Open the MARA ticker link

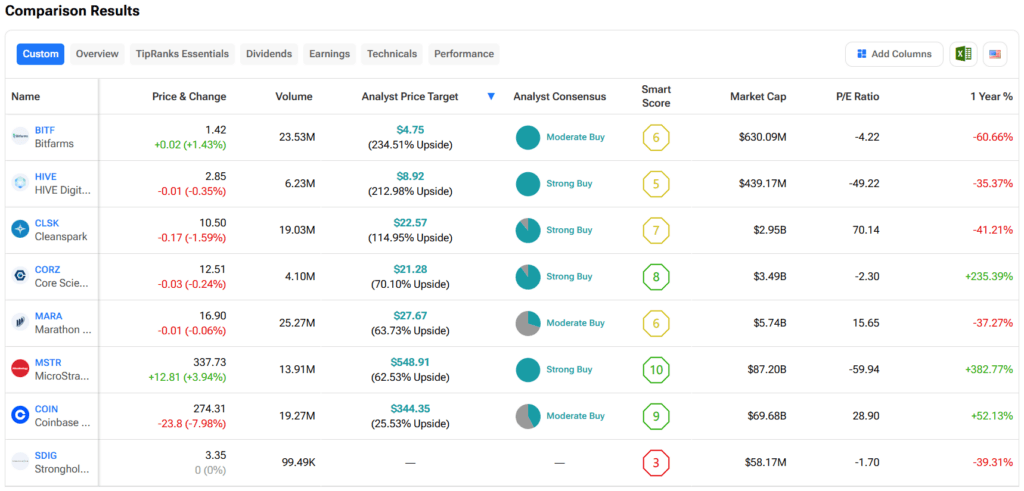tap(48, 316)
